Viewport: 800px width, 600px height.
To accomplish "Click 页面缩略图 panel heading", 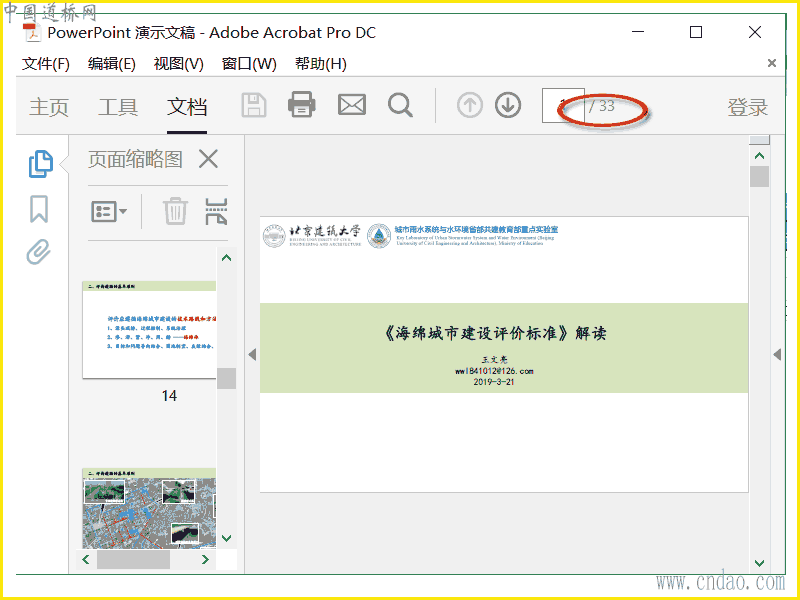I will coord(135,159).
